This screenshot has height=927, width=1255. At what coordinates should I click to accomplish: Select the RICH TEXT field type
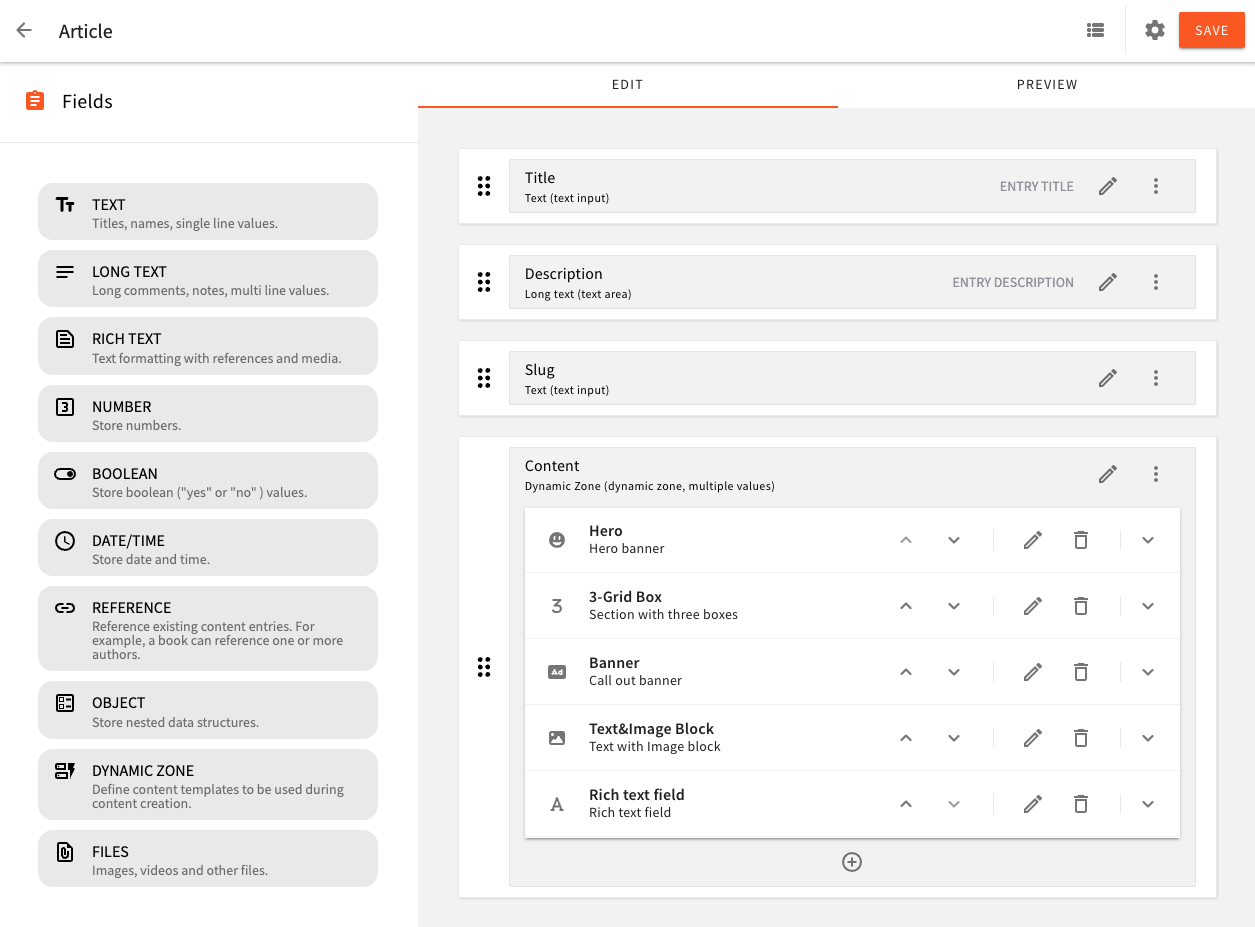207,345
